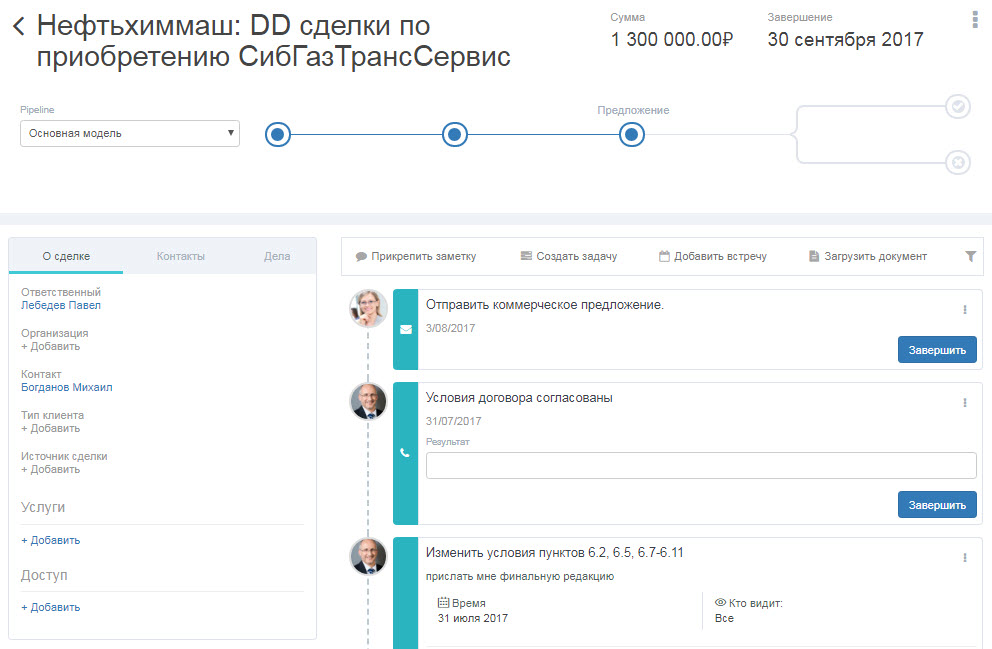Viewport: 992px width, 649px height.
Task: Open options menu for 'Условия договора согласованы' task
Action: pos(965,403)
